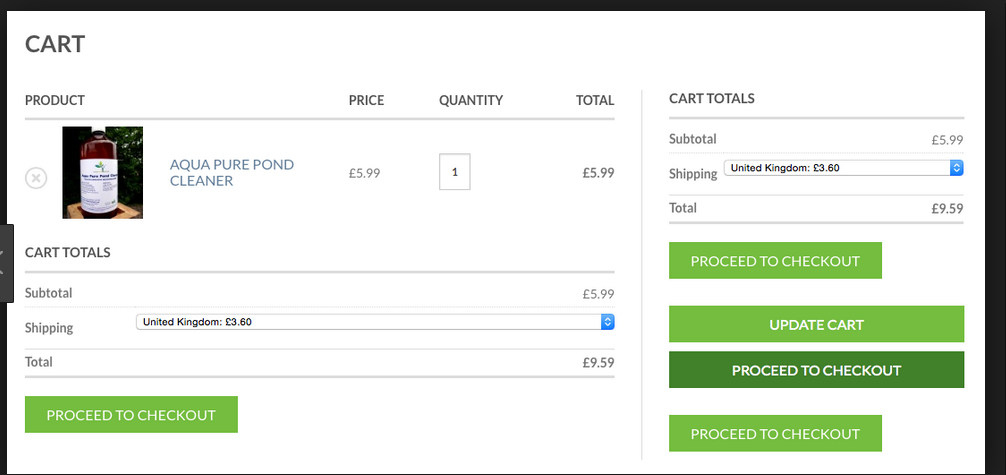Click Proceed to Checkout below dark green button
The width and height of the screenshot is (1006, 475).
pos(775,434)
